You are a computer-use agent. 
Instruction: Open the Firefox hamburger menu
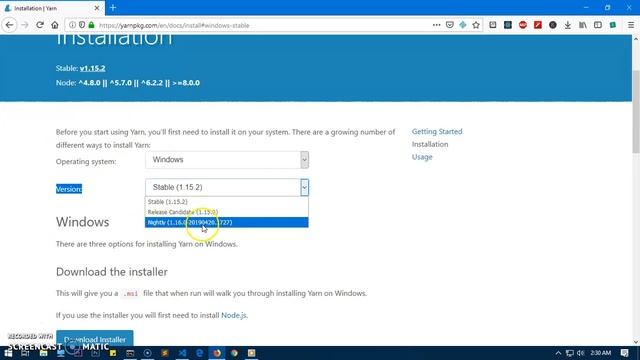(631, 25)
